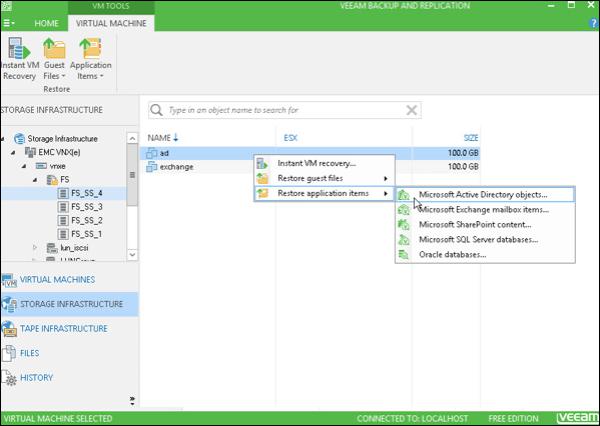The width and height of the screenshot is (600, 426).
Task: Click the exchange virtual machine icon
Action: (152, 166)
